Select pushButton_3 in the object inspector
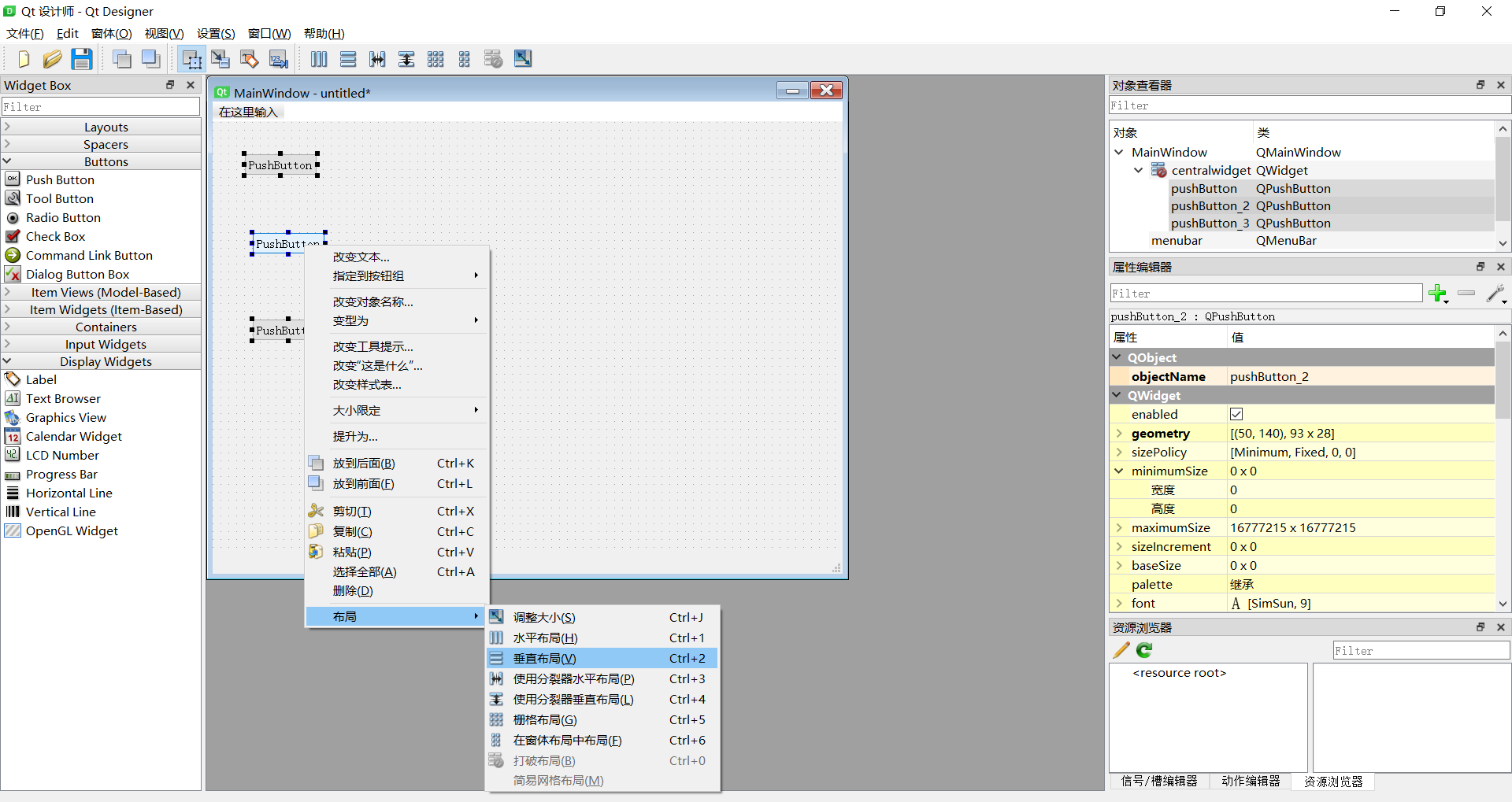Image resolution: width=1512 pixels, height=802 pixels. coord(1210,223)
